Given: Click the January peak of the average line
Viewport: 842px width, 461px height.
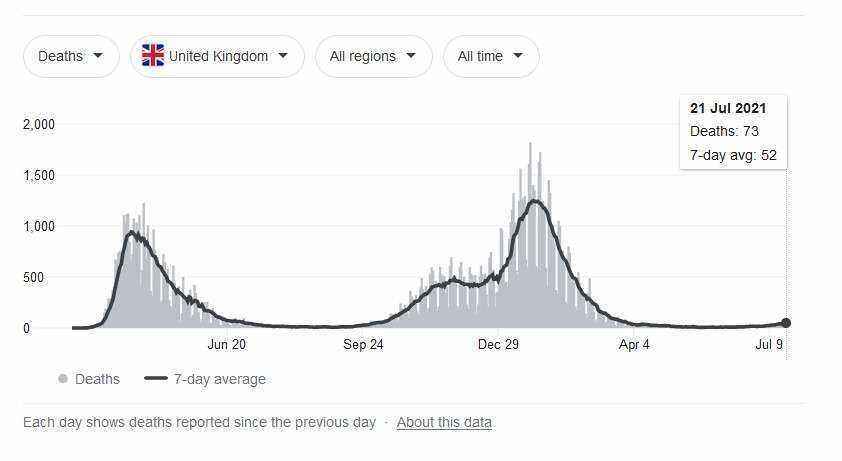Looking at the screenshot, I should click(535, 201).
